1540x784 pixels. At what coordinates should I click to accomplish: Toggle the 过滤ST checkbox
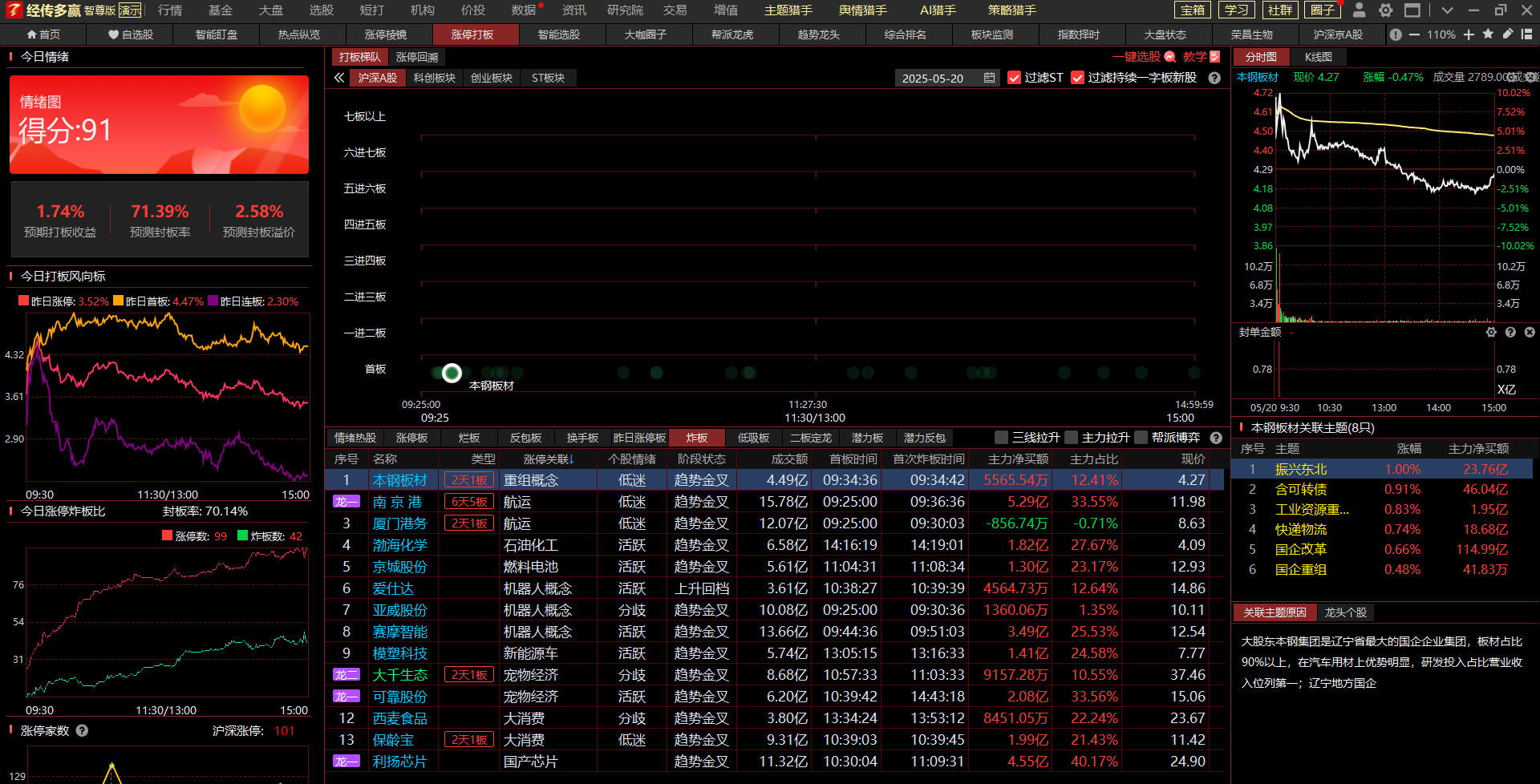click(x=1014, y=78)
